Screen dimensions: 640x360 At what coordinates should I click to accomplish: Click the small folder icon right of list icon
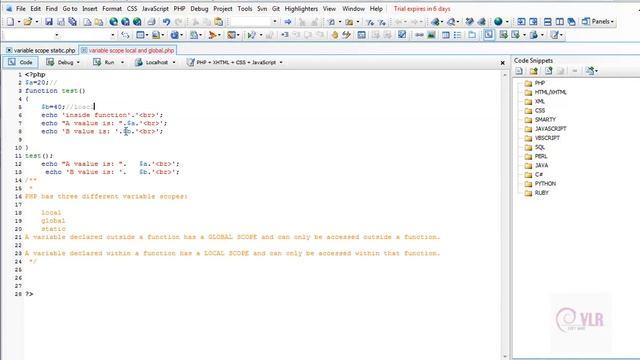[472, 35]
